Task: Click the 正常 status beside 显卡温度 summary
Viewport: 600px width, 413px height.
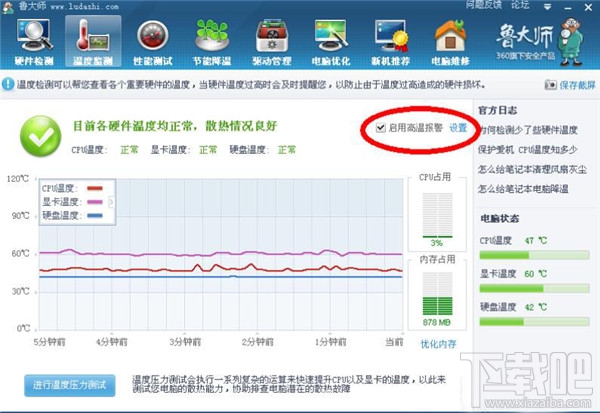Action: (x=208, y=150)
